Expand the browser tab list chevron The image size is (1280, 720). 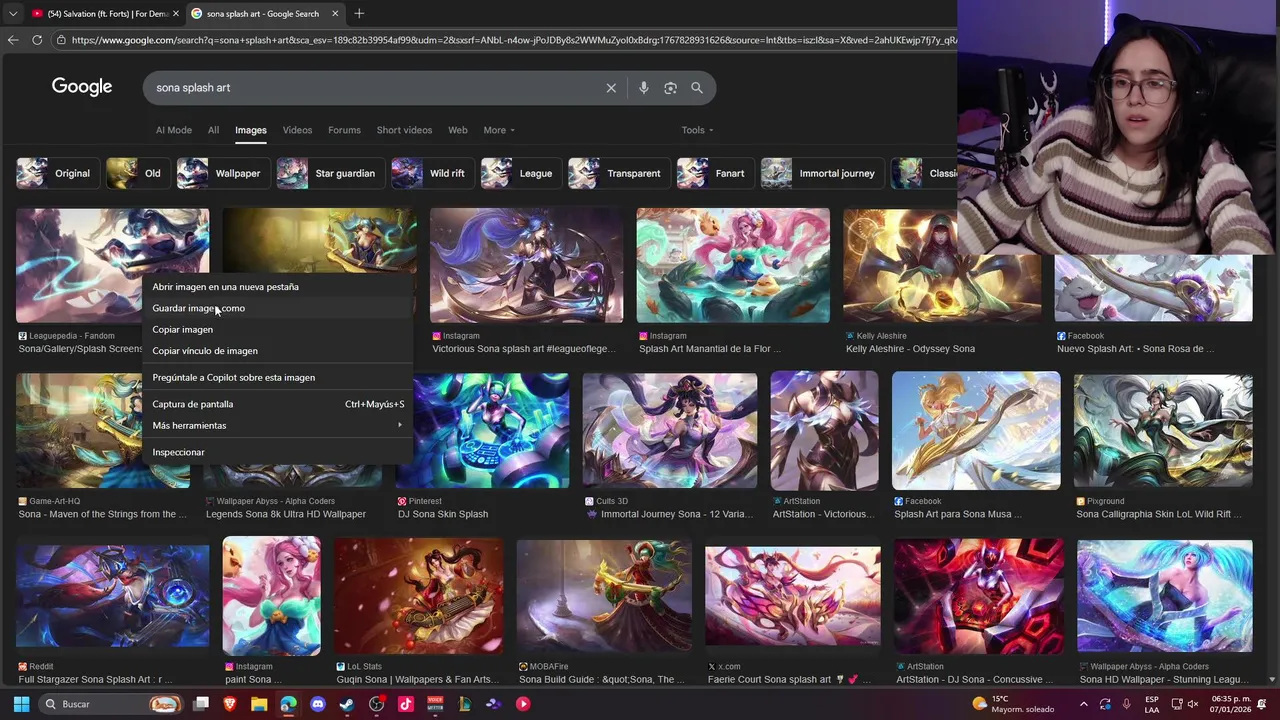(x=11, y=14)
